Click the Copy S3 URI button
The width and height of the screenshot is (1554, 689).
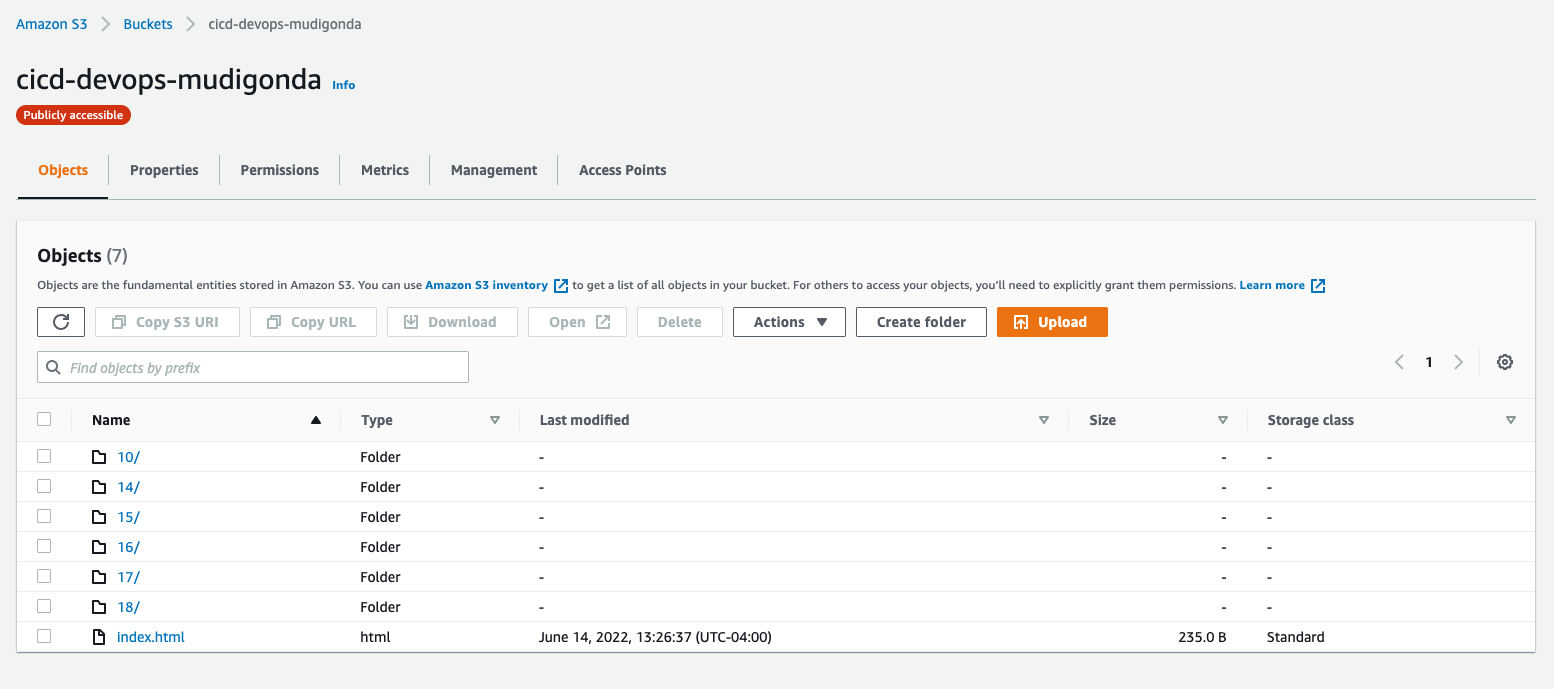tap(166, 322)
